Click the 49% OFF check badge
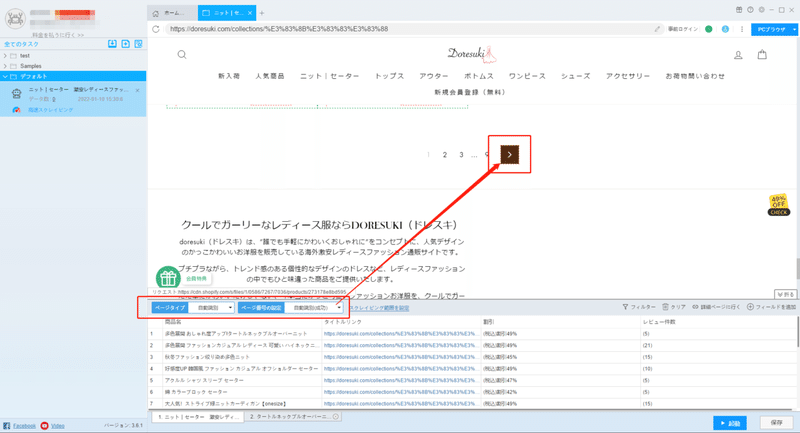Viewport: 800px width, 433px height. 779,205
